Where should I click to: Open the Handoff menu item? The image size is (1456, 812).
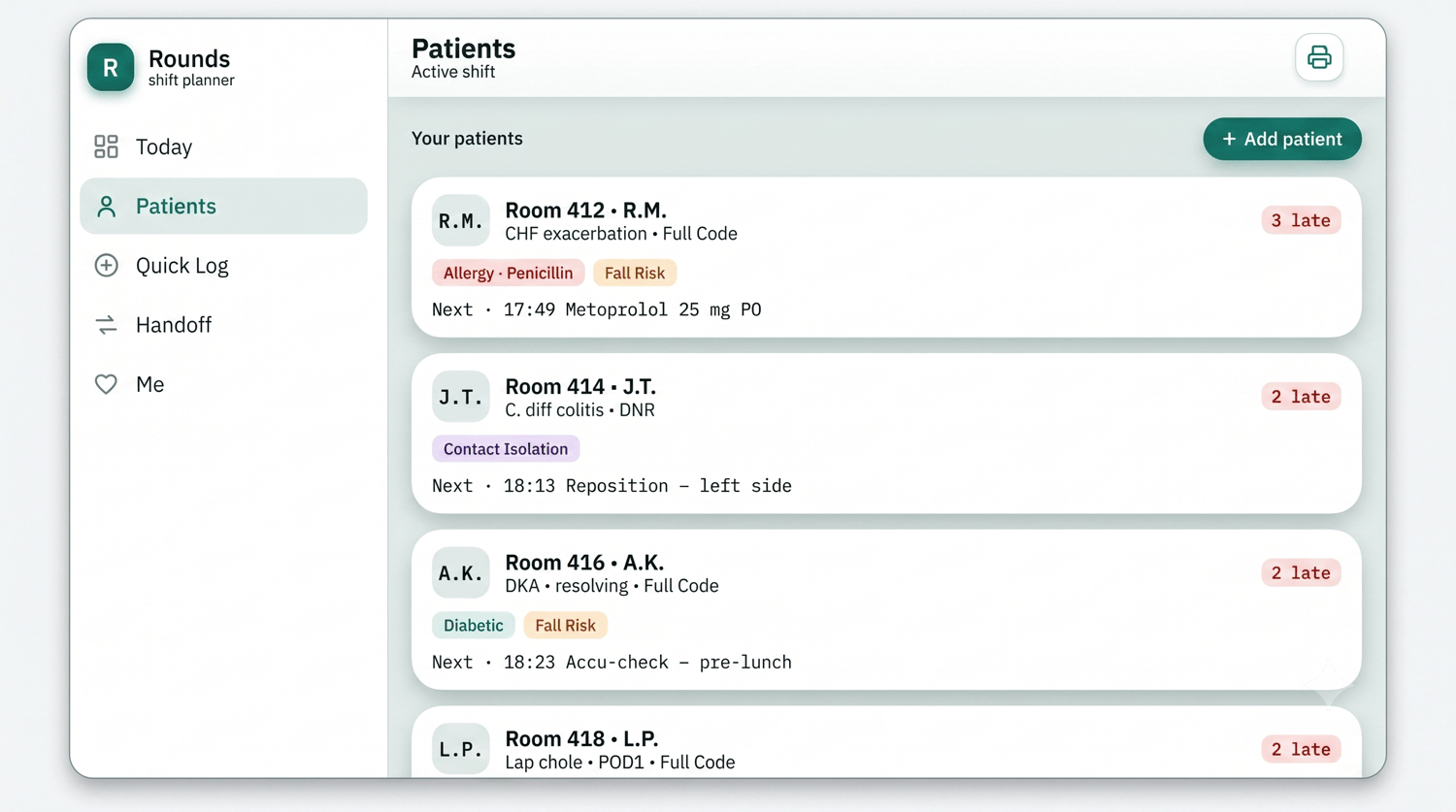click(223, 325)
